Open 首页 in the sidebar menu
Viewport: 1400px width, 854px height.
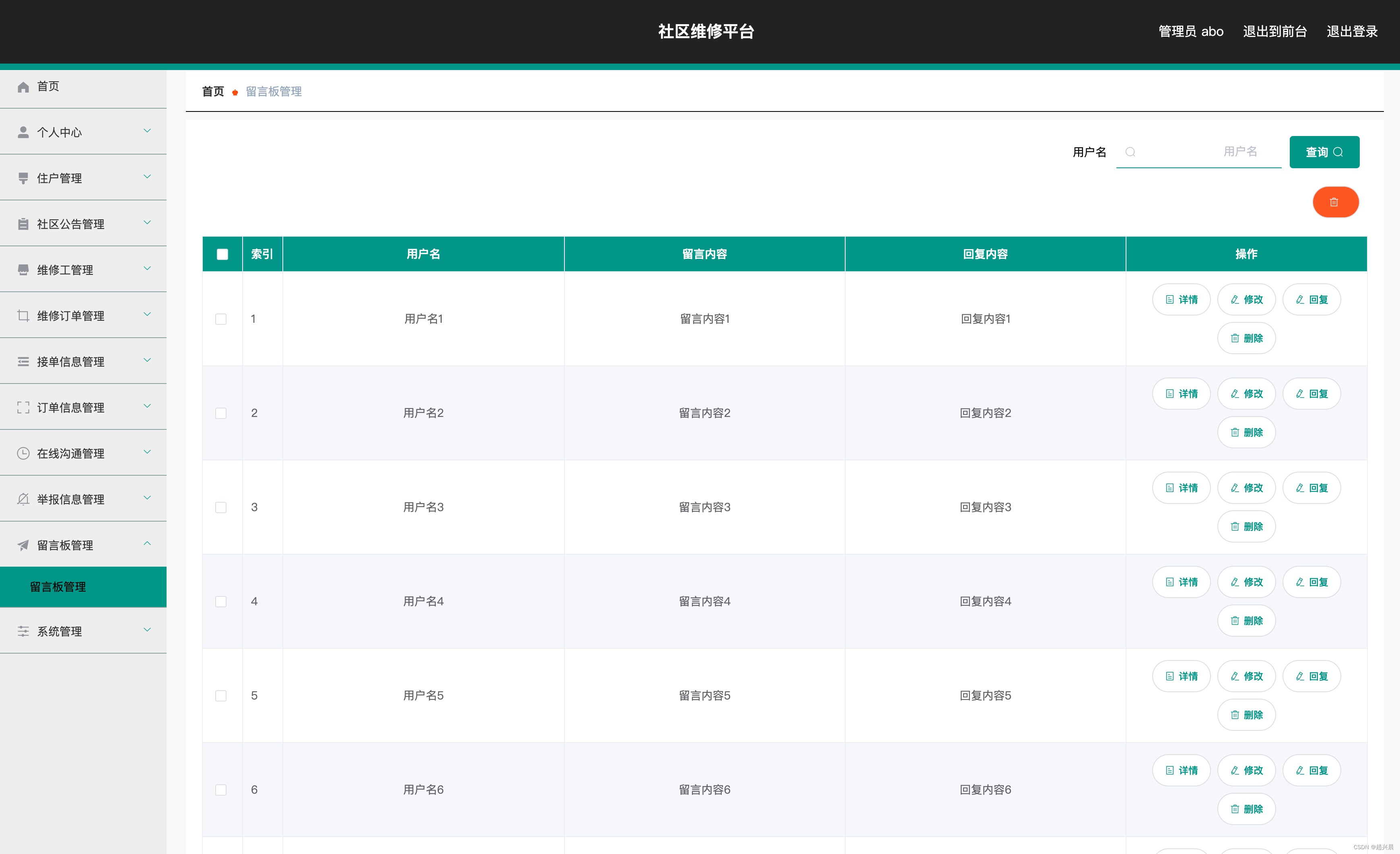pos(83,87)
